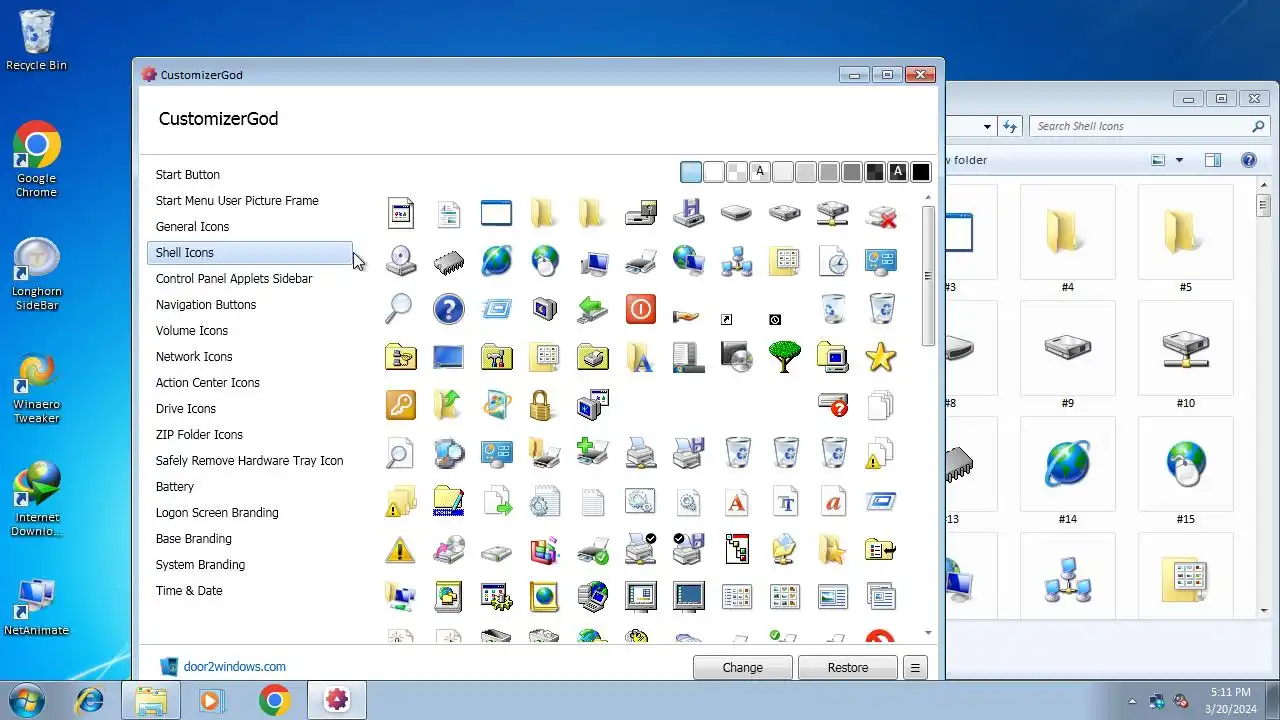Show hidden system tray icons

point(1132,701)
